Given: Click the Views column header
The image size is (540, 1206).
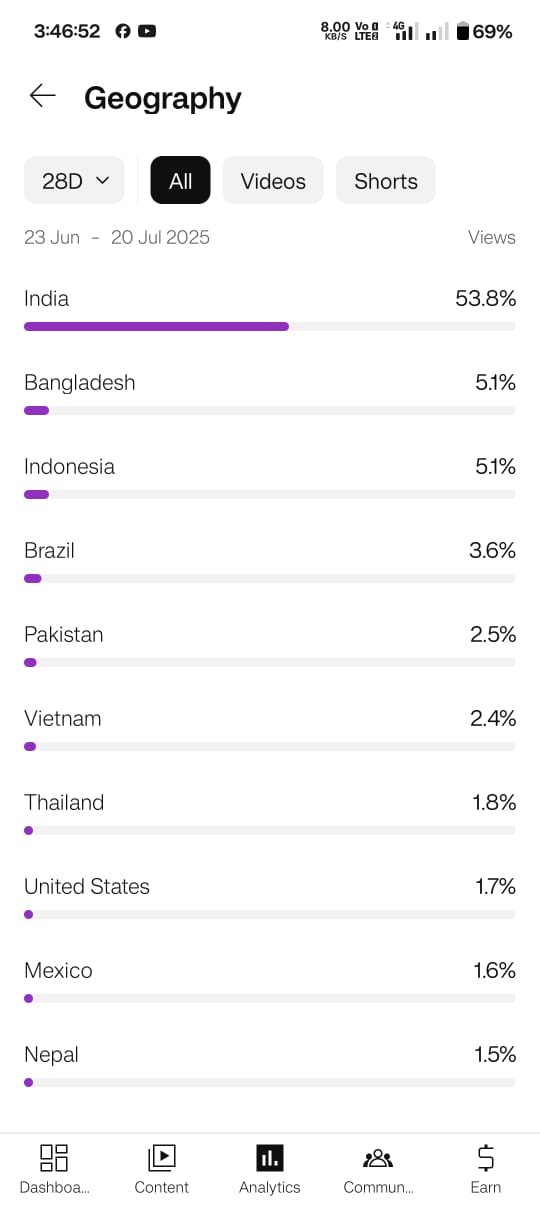Looking at the screenshot, I should (492, 237).
